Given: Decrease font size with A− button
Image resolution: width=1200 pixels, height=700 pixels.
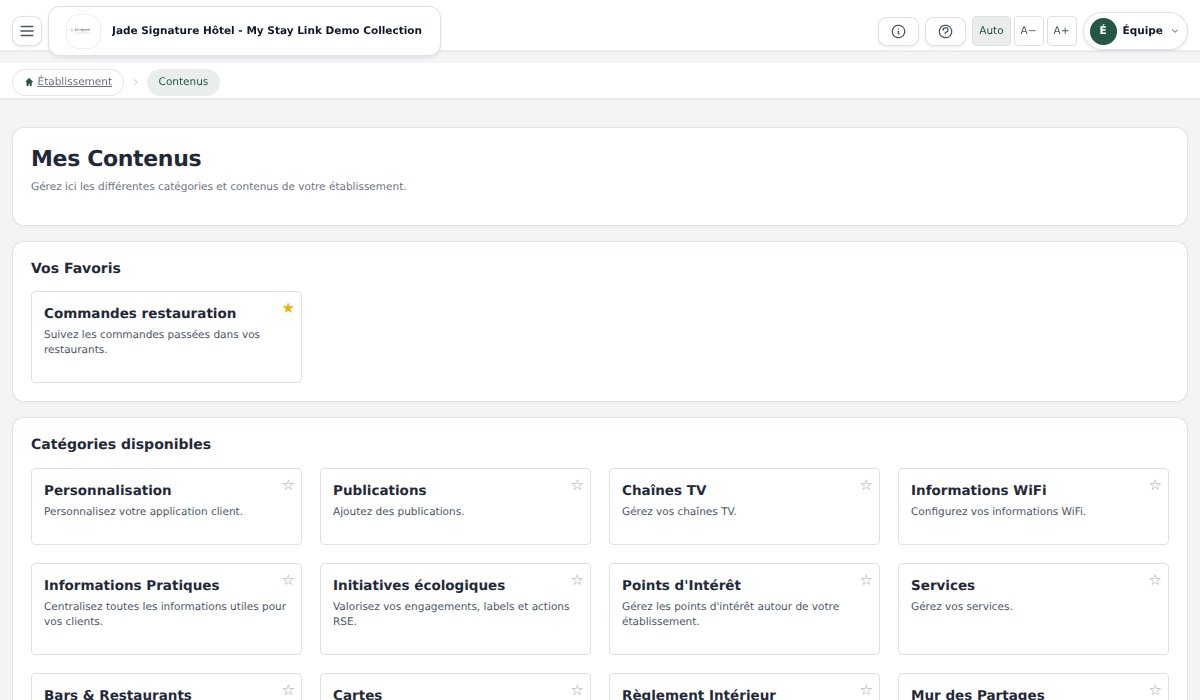Looking at the screenshot, I should (x=1028, y=31).
